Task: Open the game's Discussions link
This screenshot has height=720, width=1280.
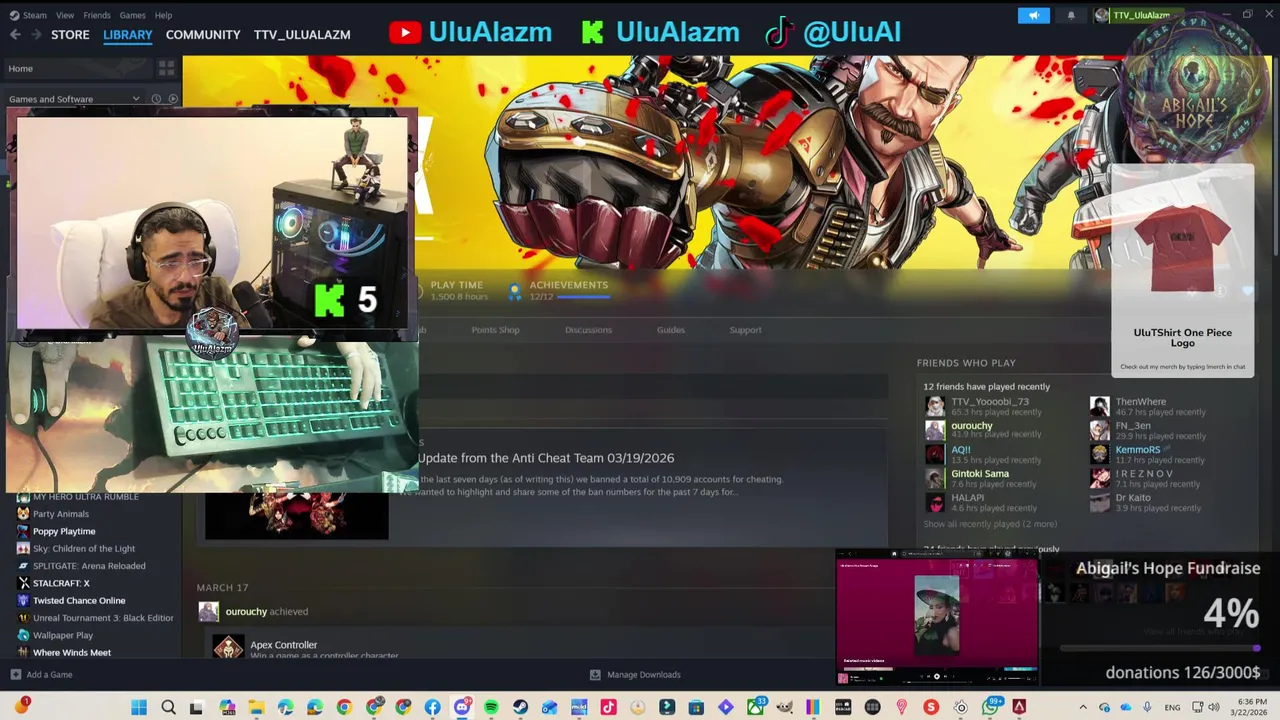Action: pyautogui.click(x=588, y=330)
